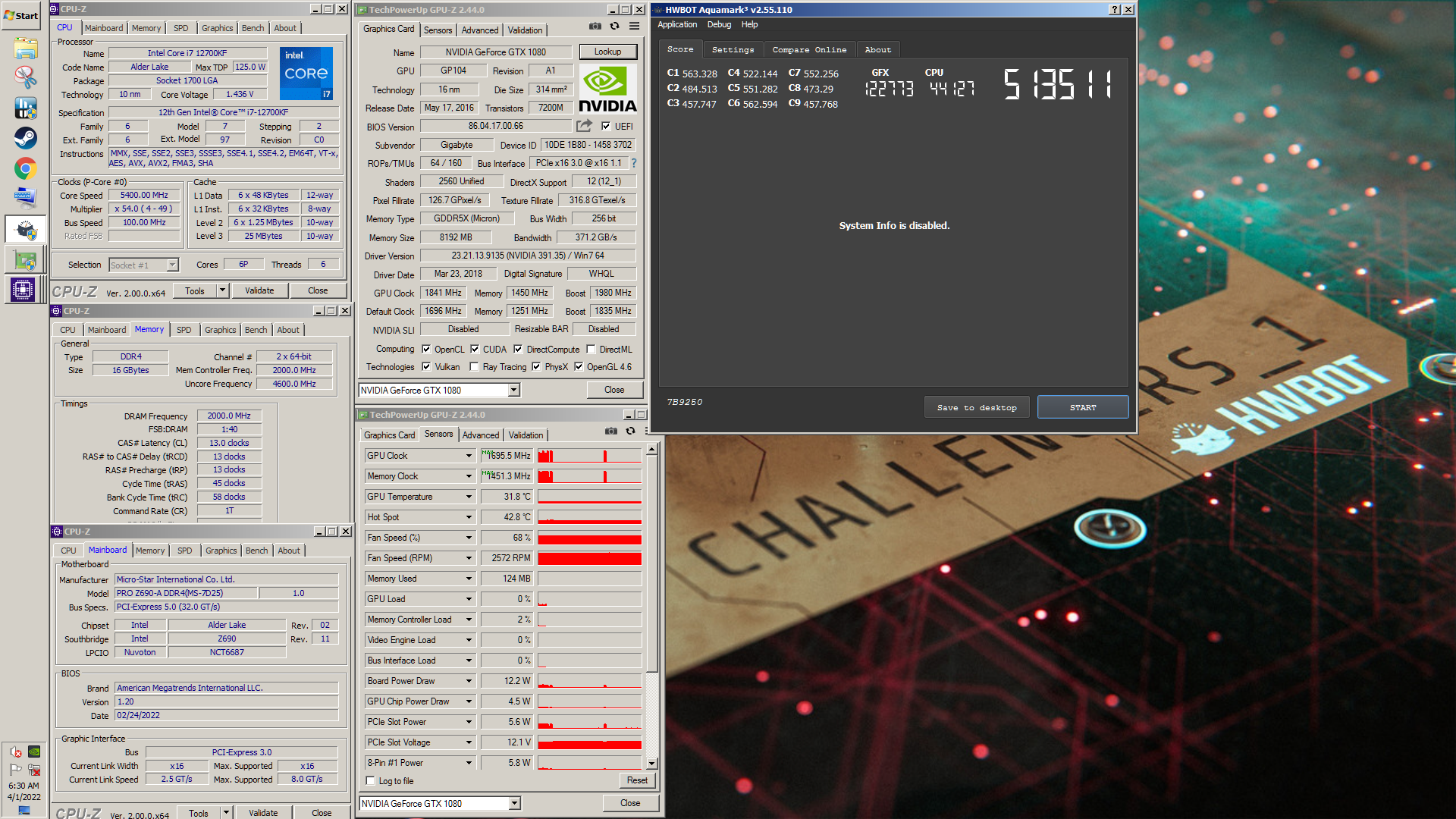Click the Driver Version field in GPU-Z
The image size is (1456, 819).
point(528,256)
